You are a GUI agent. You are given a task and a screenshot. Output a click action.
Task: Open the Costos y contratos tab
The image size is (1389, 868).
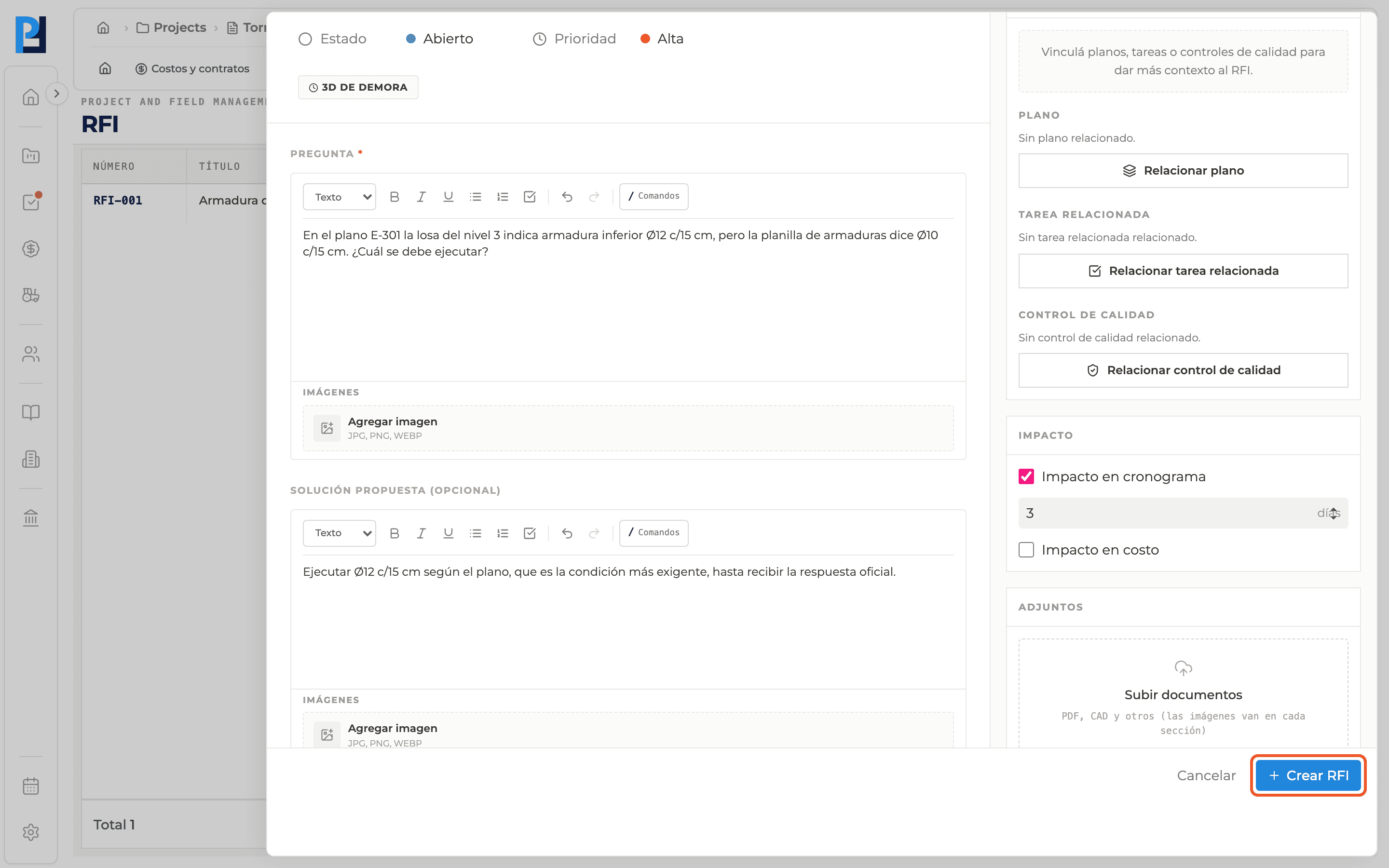[192, 69]
